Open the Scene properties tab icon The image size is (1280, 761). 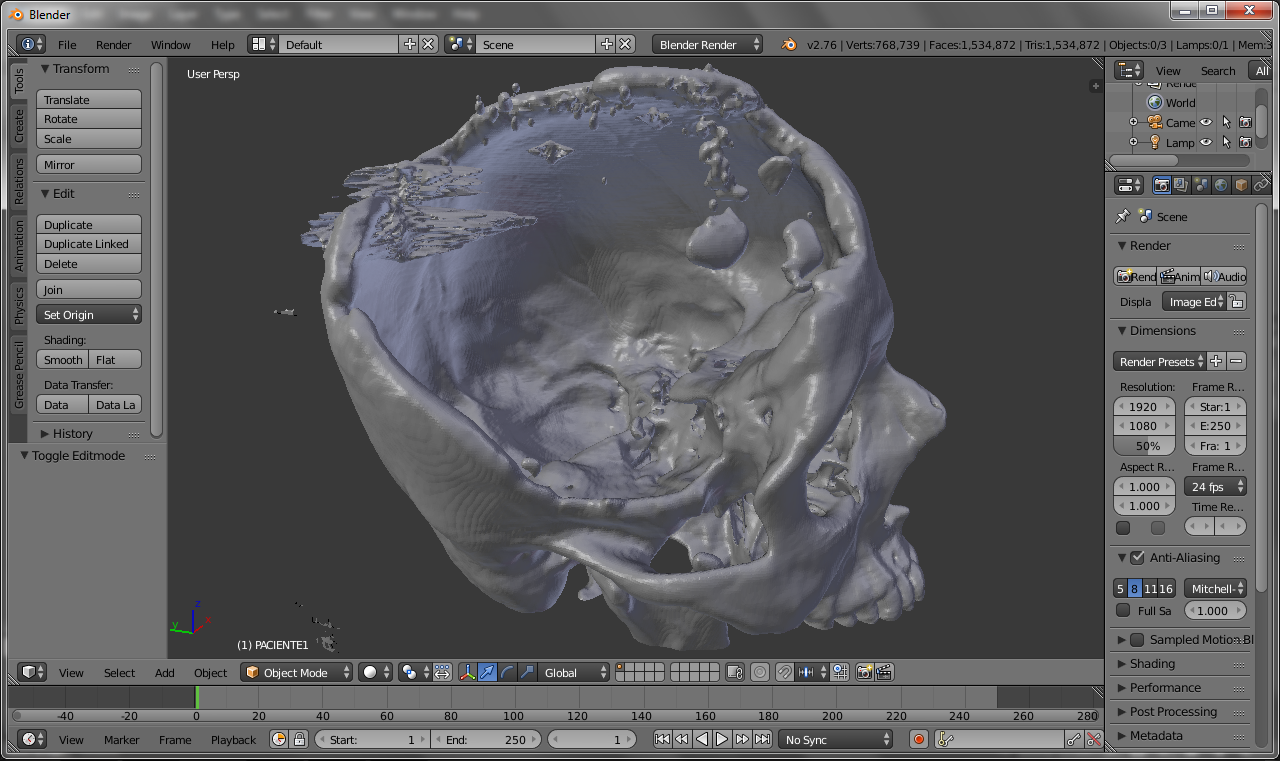click(x=1201, y=185)
